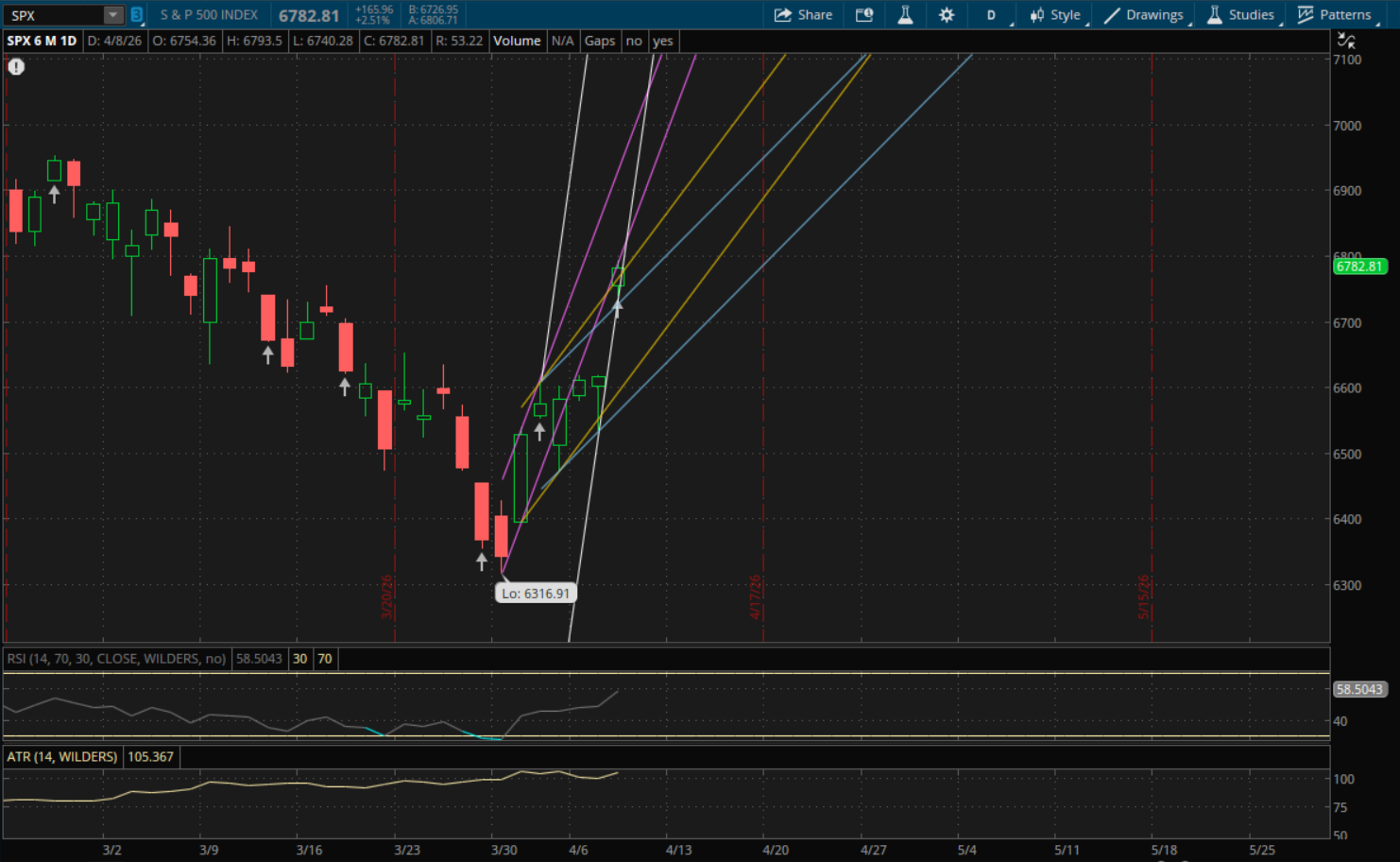1400x862 pixels.
Task: Click the collapse arrows icon above price axis
Action: 1346,41
